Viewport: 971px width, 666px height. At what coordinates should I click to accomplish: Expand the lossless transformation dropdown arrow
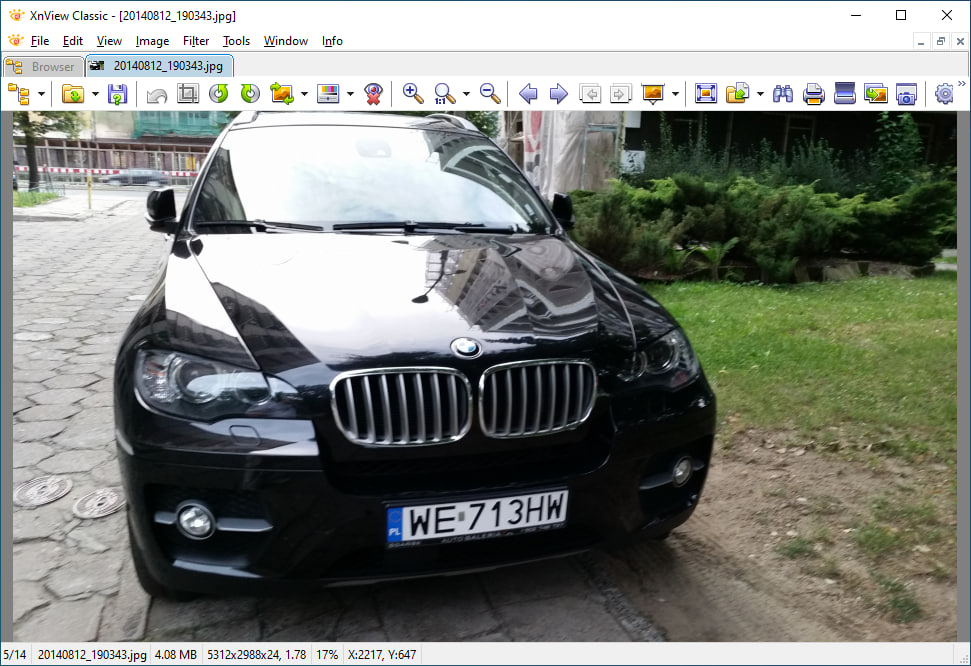[304, 94]
